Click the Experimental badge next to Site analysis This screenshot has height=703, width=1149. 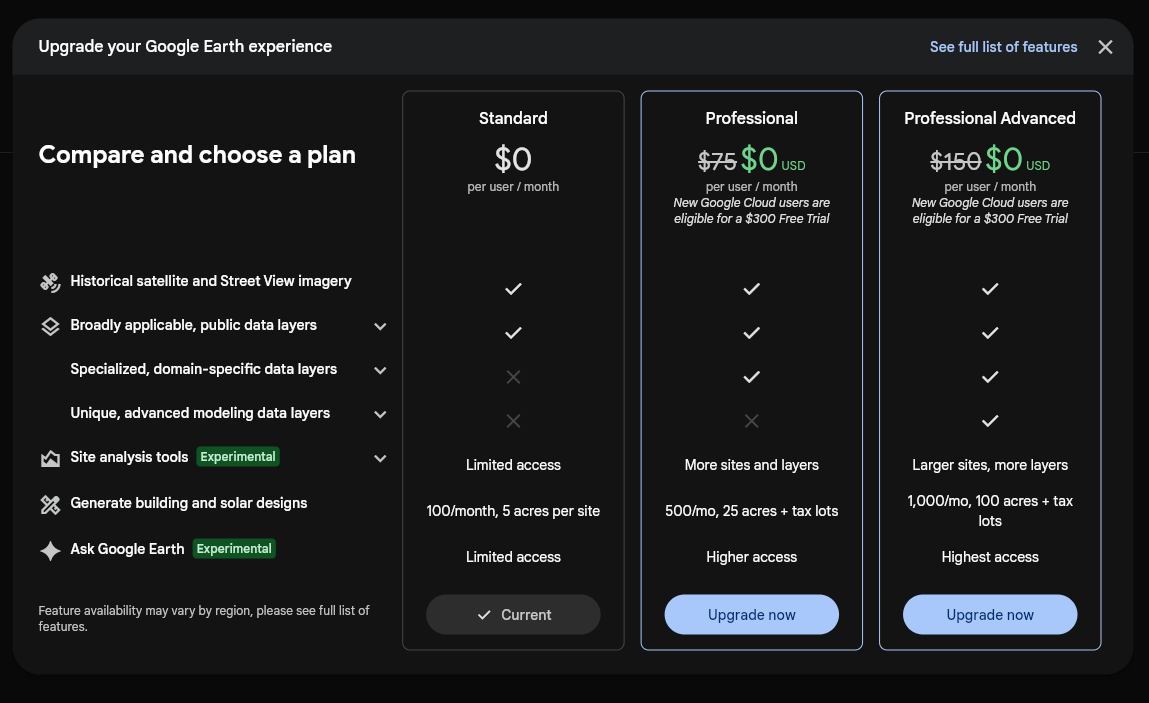238,457
